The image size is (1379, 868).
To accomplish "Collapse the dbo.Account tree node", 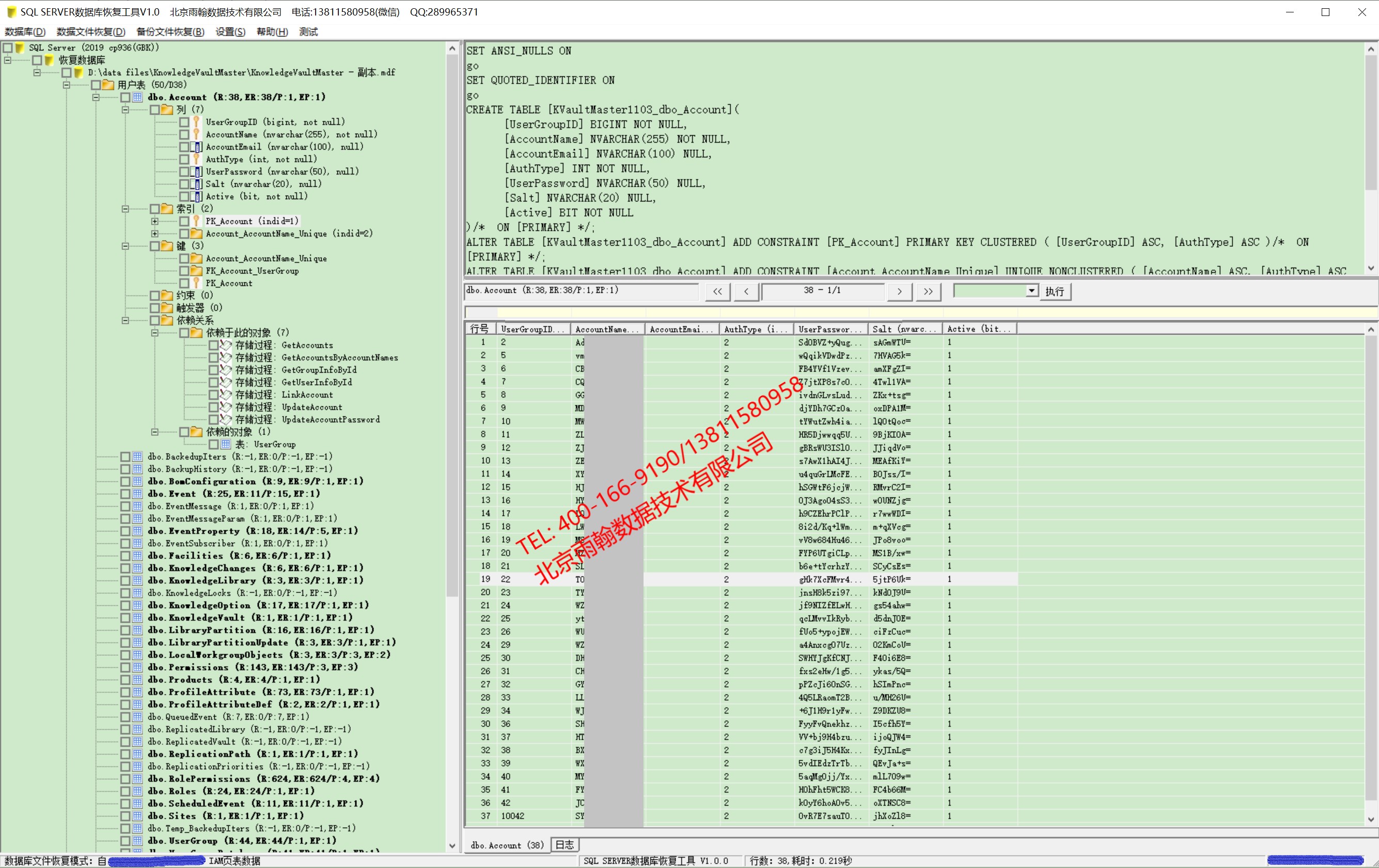I will (x=96, y=98).
